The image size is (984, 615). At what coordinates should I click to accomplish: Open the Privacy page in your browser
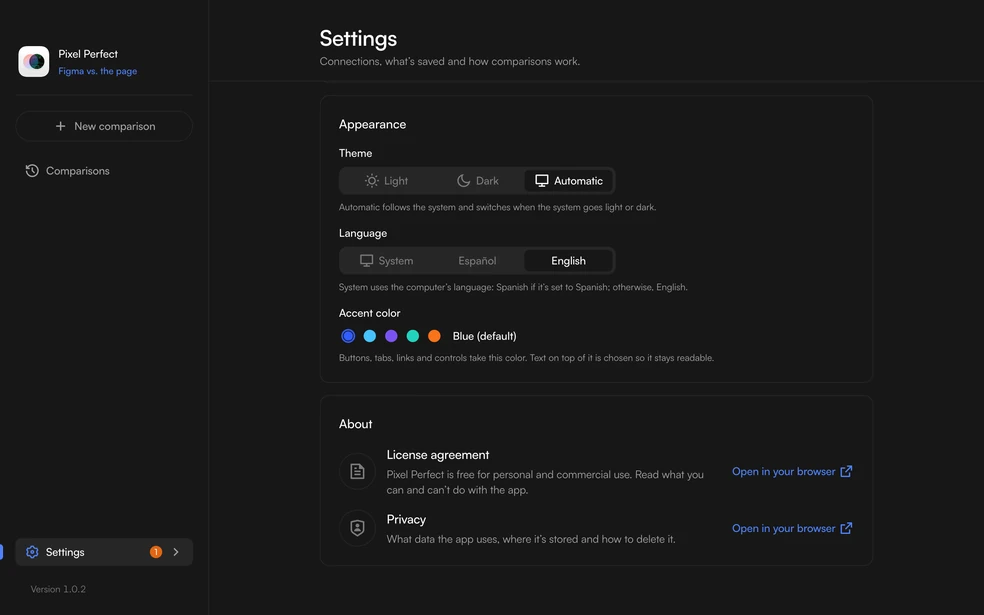click(x=792, y=528)
